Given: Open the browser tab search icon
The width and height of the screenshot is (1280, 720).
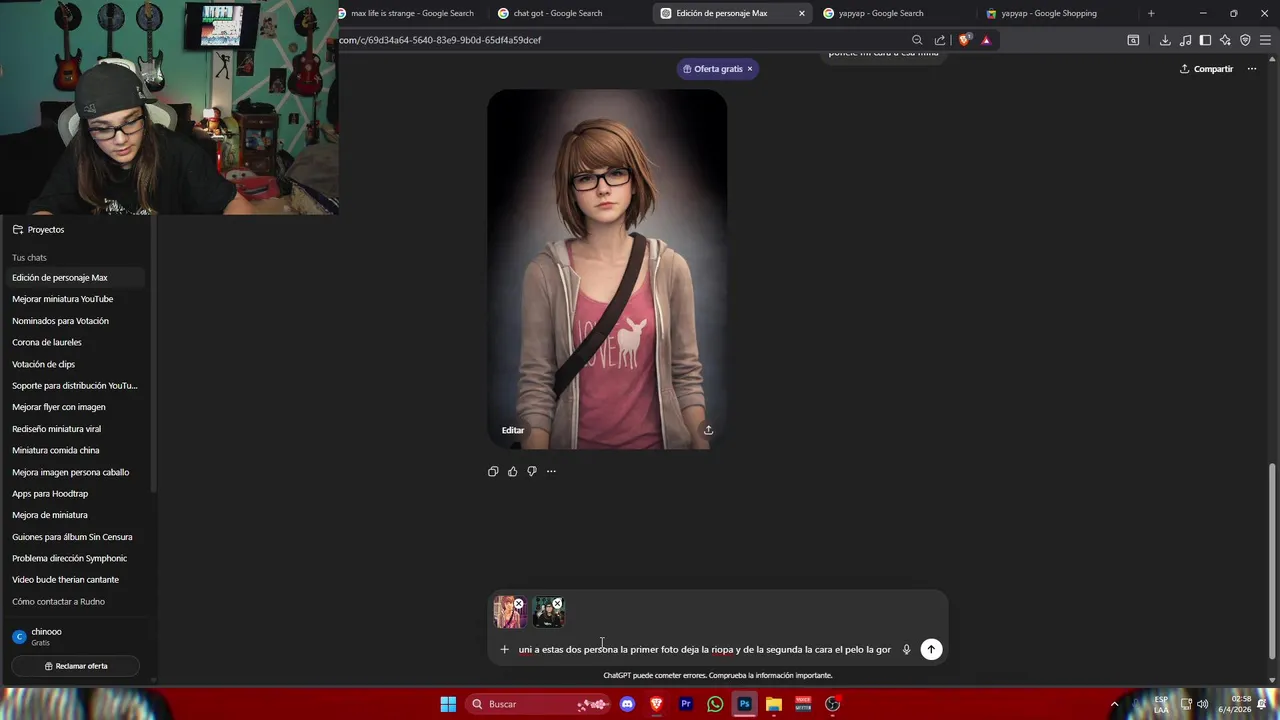Looking at the screenshot, I should coord(1133,40).
